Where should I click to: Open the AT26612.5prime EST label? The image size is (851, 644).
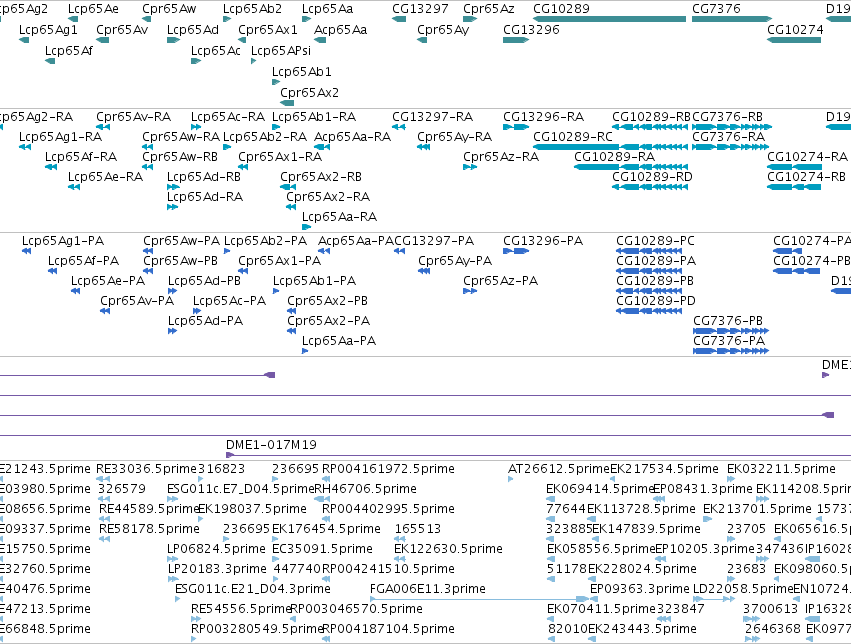pyautogui.click(x=559, y=469)
